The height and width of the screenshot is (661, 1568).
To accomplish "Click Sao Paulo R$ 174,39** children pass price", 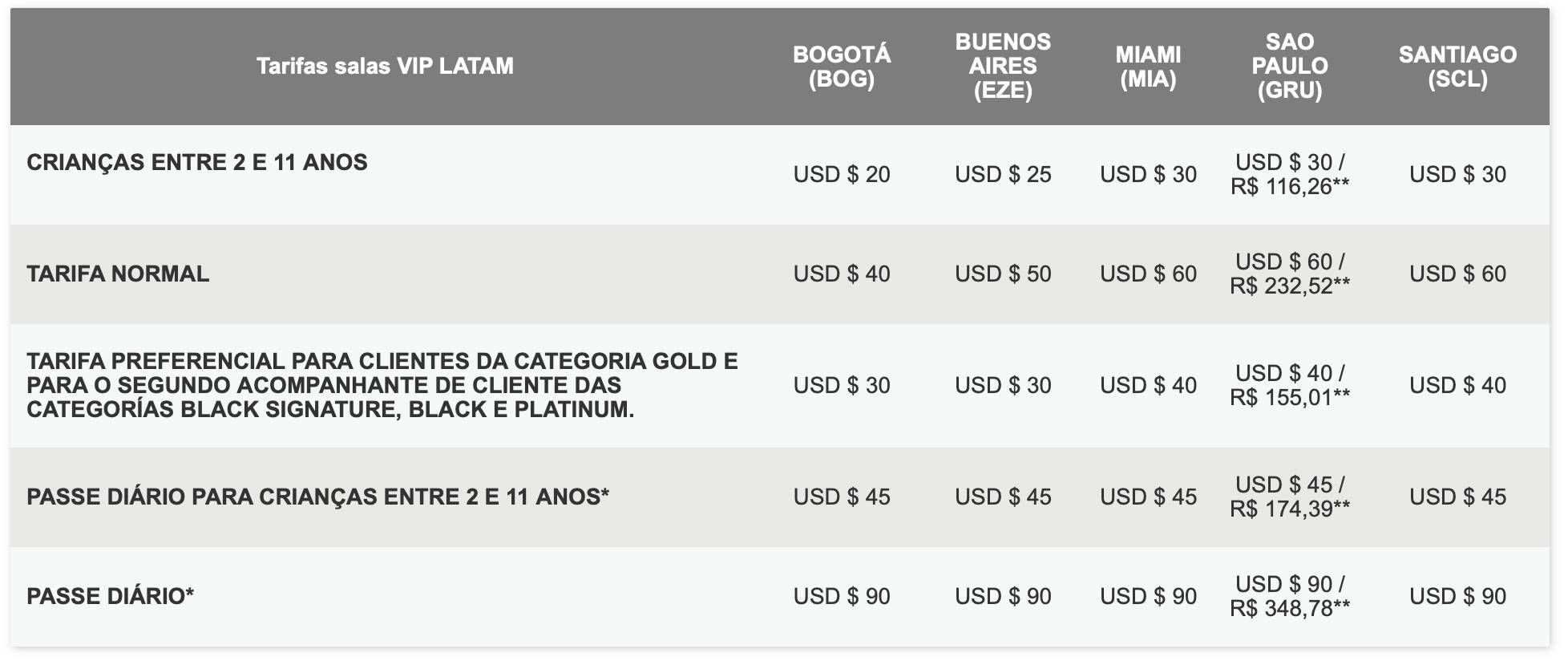I will (x=1290, y=509).
